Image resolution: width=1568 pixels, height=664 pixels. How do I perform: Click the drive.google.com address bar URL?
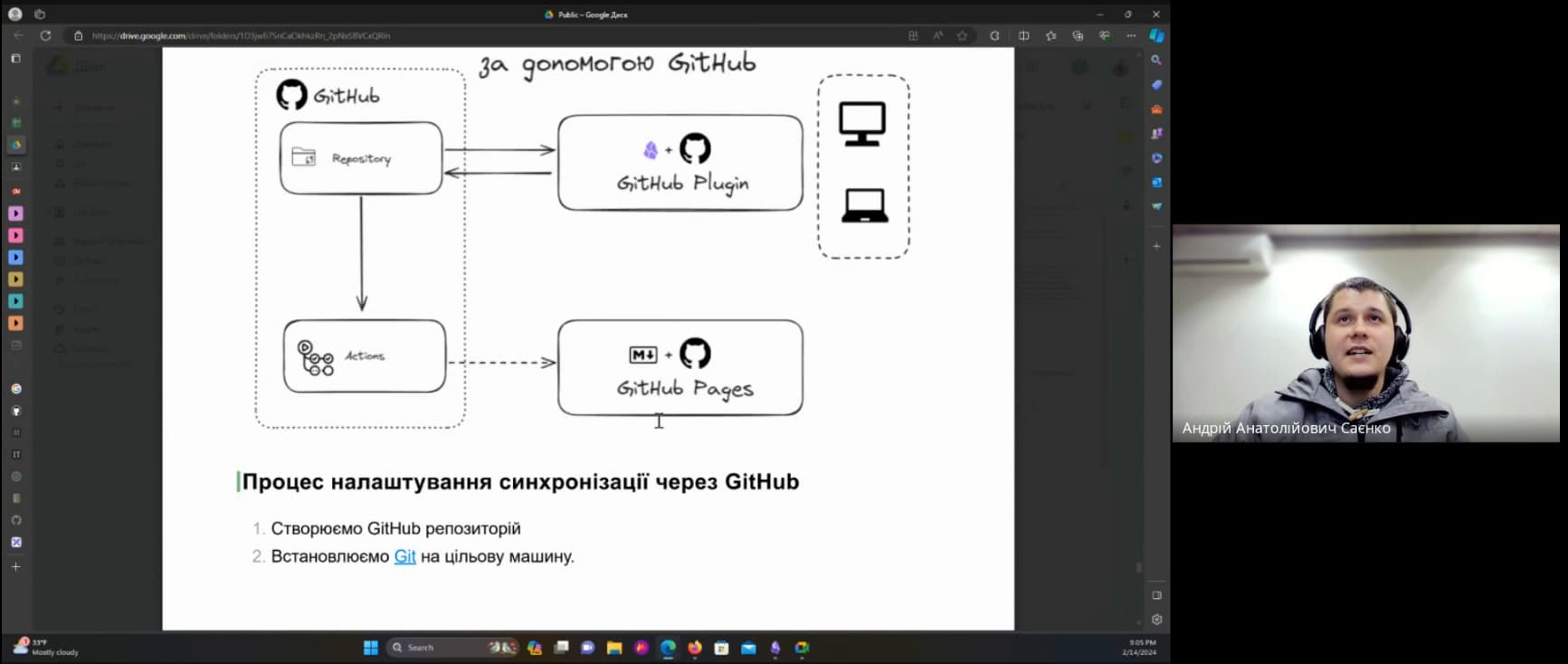click(242, 35)
